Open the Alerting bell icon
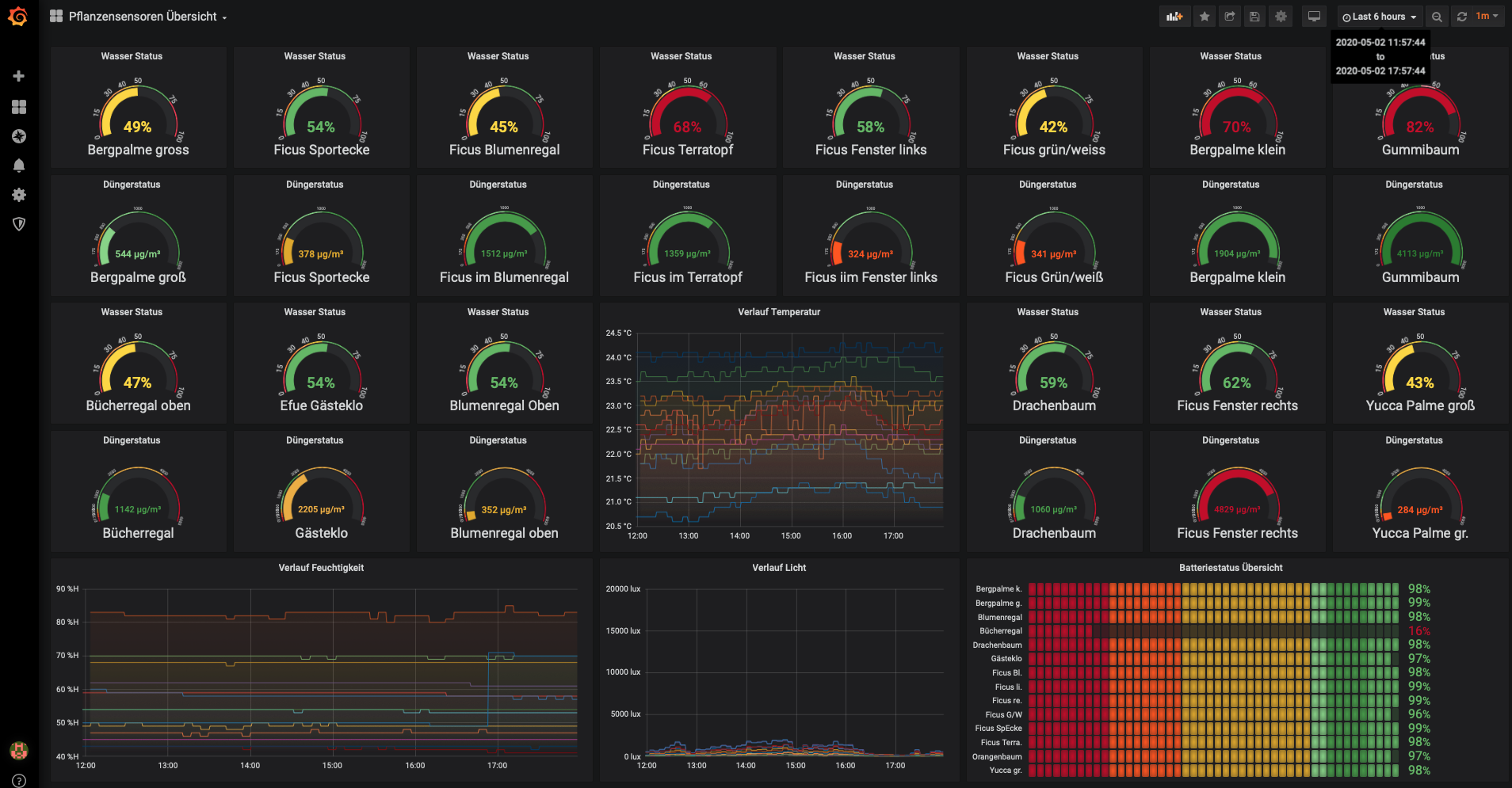The width and height of the screenshot is (1512, 788). (19, 166)
